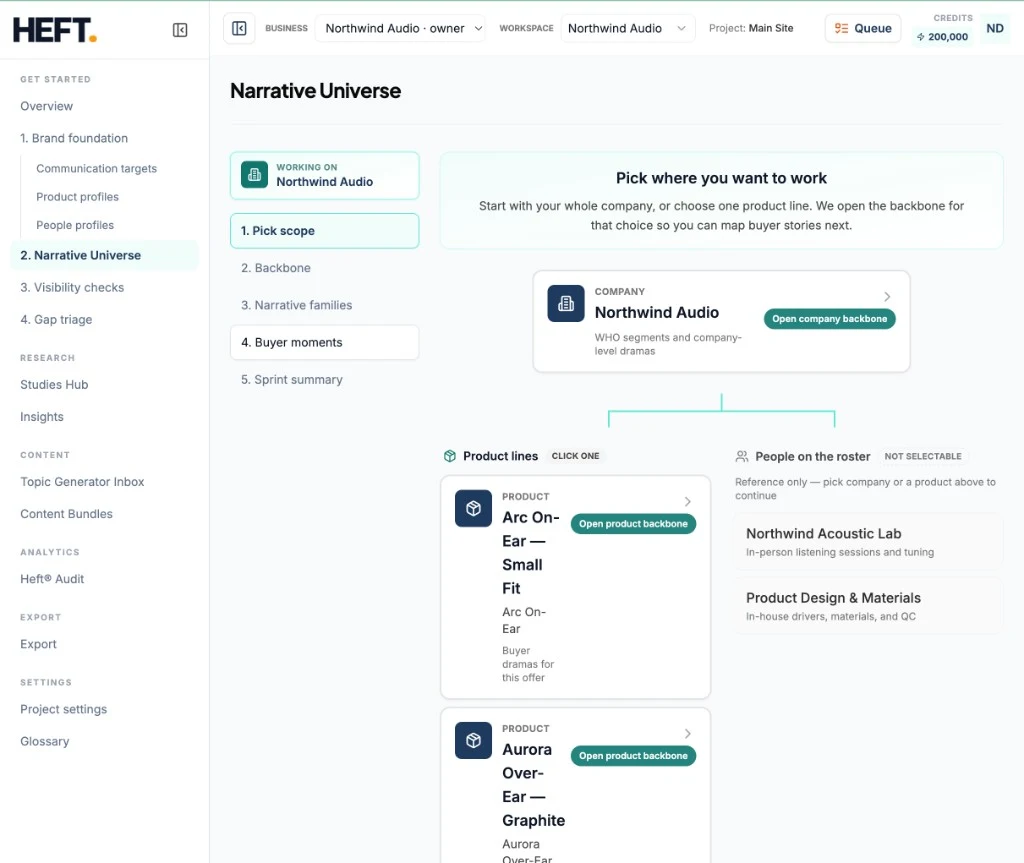Click the Aurora Over-Ear — Graphite title
Viewport: 1024px width, 863px height.
point(533,785)
